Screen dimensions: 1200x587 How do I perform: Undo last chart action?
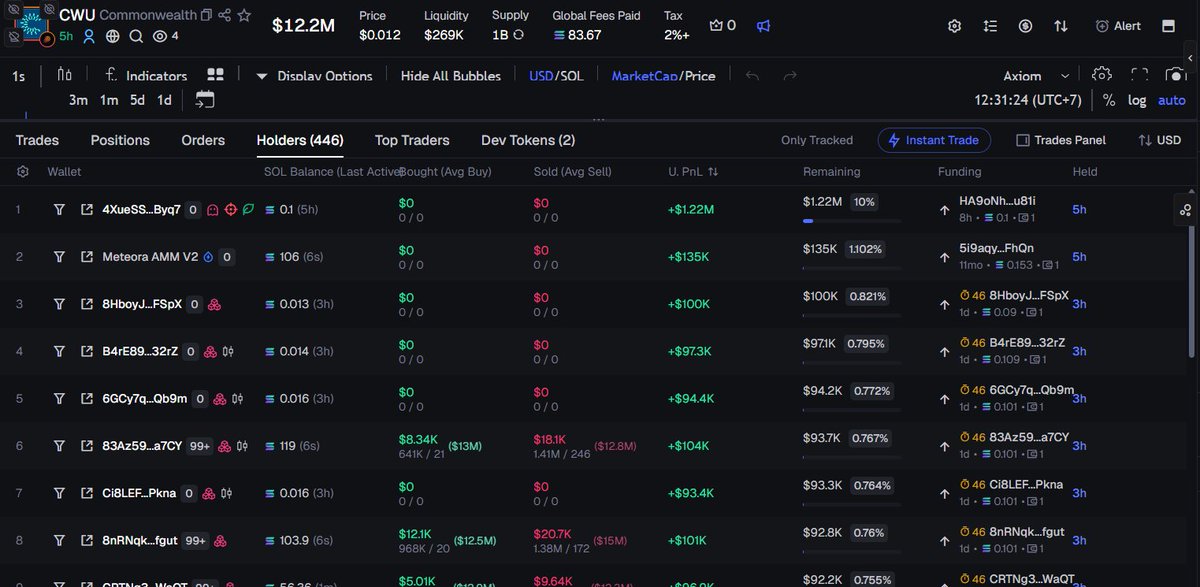(x=752, y=76)
